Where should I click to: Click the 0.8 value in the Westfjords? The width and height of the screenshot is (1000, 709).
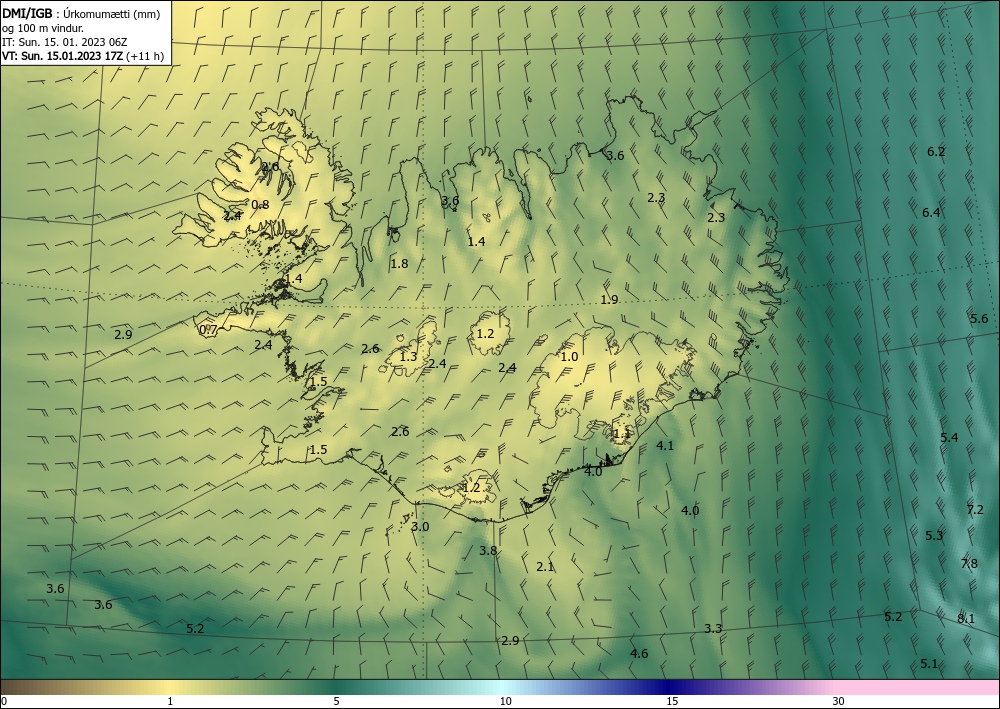(260, 205)
